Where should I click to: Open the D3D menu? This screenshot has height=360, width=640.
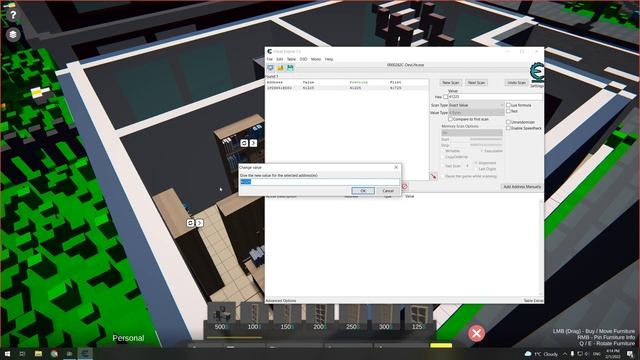pos(303,59)
